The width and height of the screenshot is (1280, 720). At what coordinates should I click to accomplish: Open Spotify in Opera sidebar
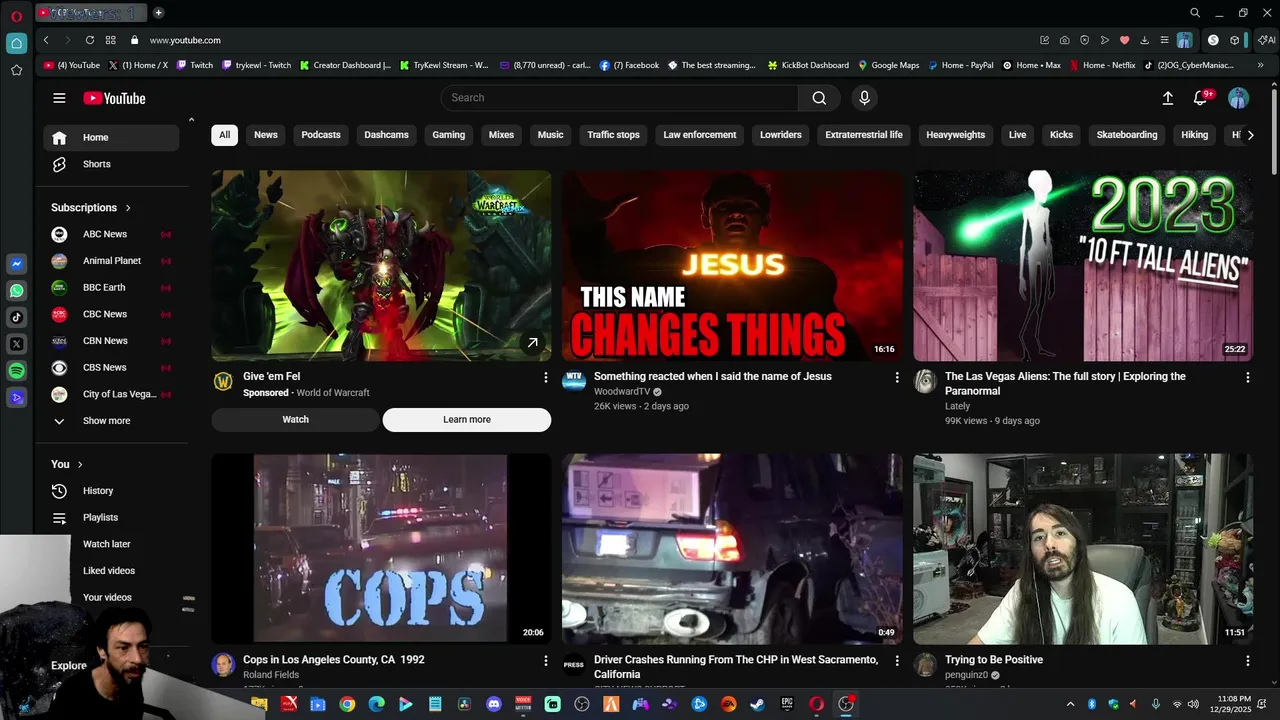[16, 371]
